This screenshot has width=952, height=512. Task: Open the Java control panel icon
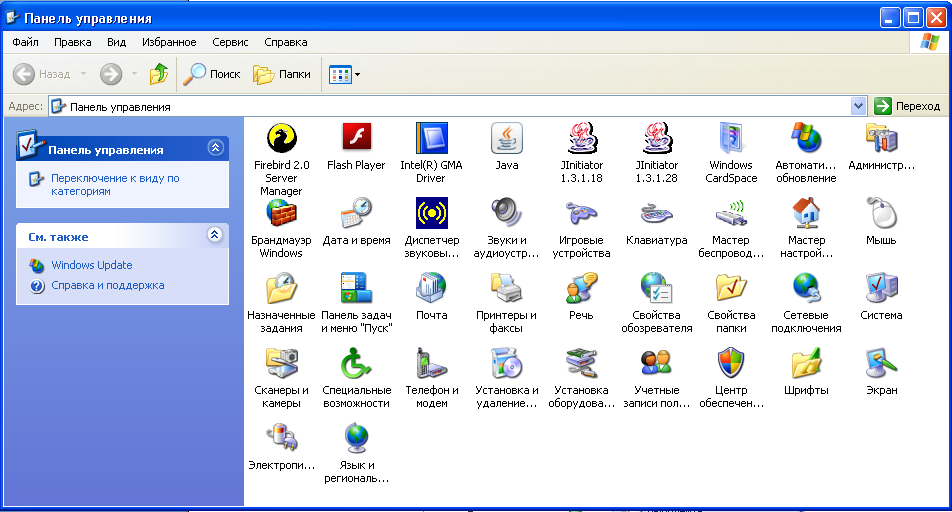pos(506,138)
